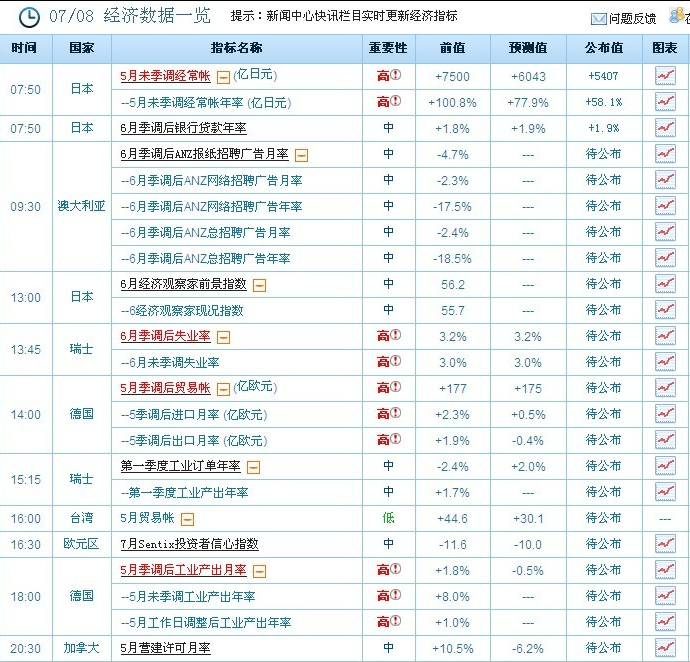The height and width of the screenshot is (662, 690).
Task: Open chart icon for ANZ总招聘广告年率 row
Action: click(665, 257)
